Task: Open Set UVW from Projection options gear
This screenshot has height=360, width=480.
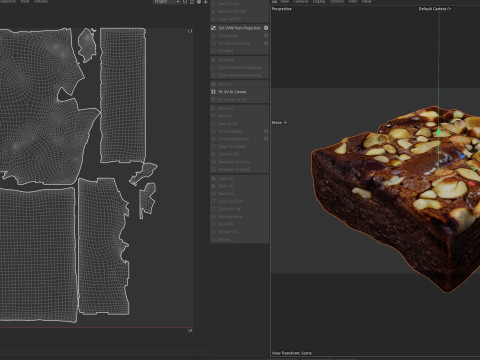Action: (x=266, y=28)
